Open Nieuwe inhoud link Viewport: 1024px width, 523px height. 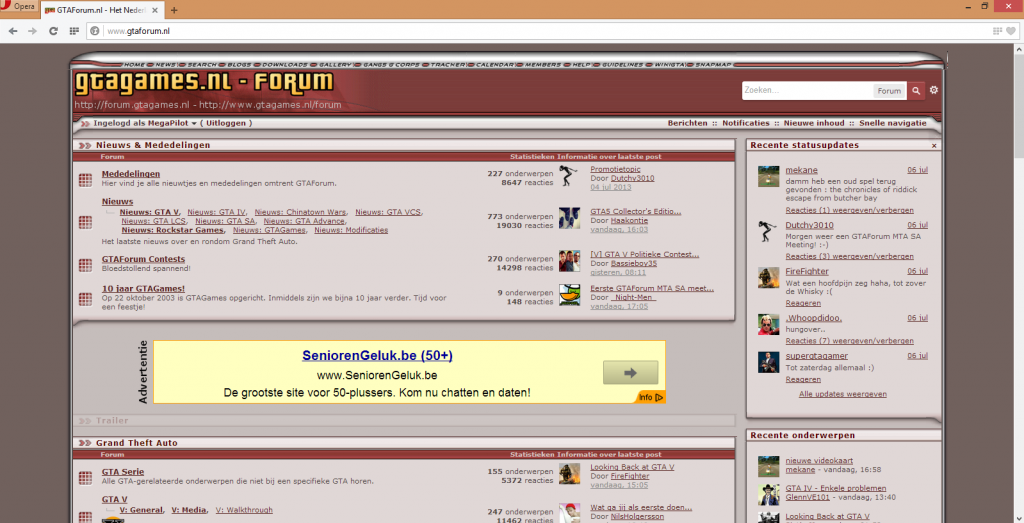point(814,123)
